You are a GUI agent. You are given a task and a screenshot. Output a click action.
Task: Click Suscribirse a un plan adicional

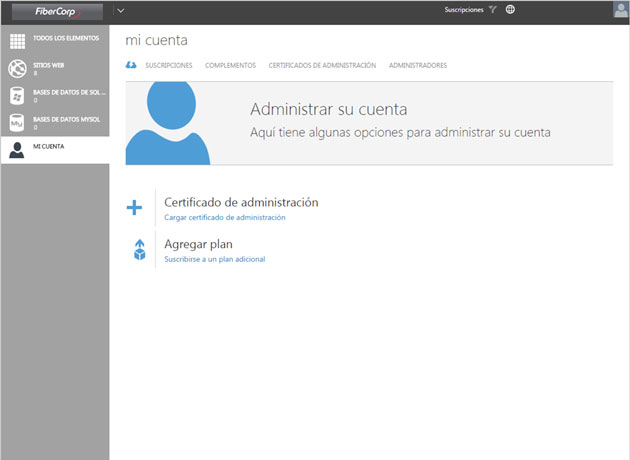point(214,259)
